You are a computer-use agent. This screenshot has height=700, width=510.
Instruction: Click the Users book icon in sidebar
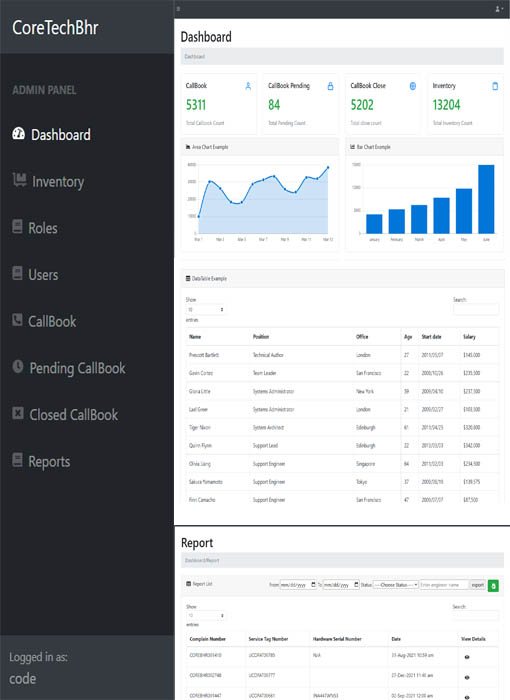coord(17,273)
